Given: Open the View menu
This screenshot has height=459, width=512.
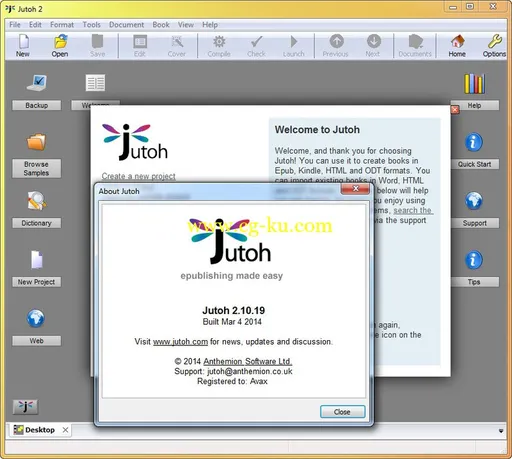Looking at the screenshot, I should pyautogui.click(x=186, y=25).
